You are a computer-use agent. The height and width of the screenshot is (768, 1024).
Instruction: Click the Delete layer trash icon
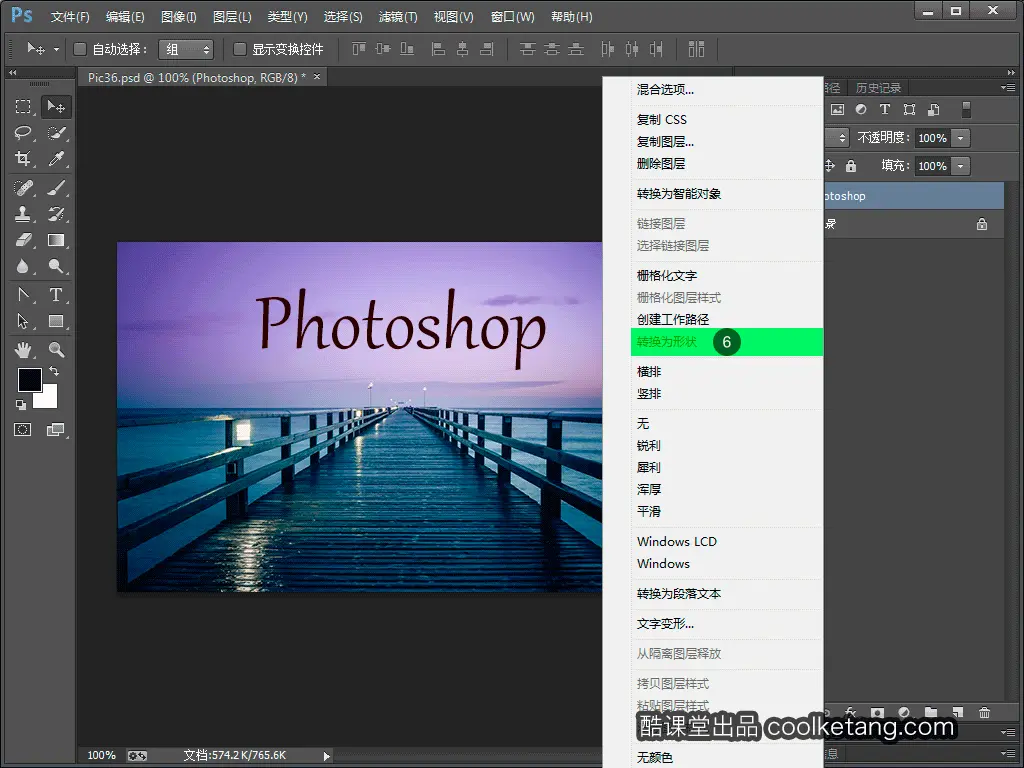coord(985,712)
